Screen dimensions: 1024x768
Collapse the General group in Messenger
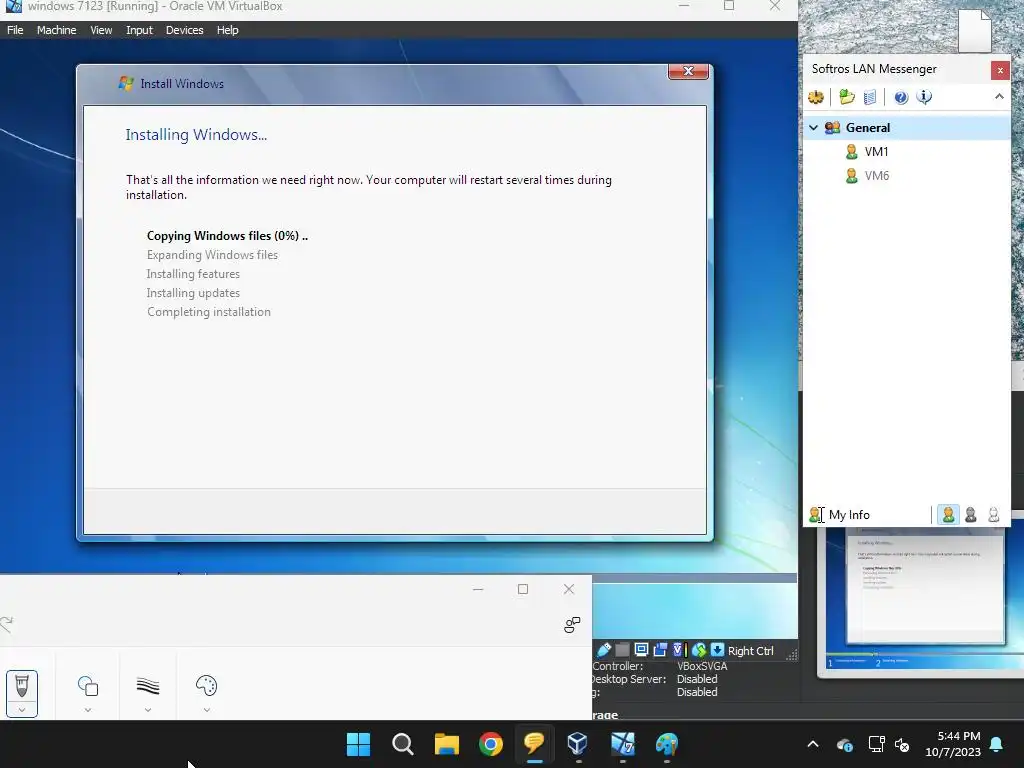pyautogui.click(x=814, y=128)
